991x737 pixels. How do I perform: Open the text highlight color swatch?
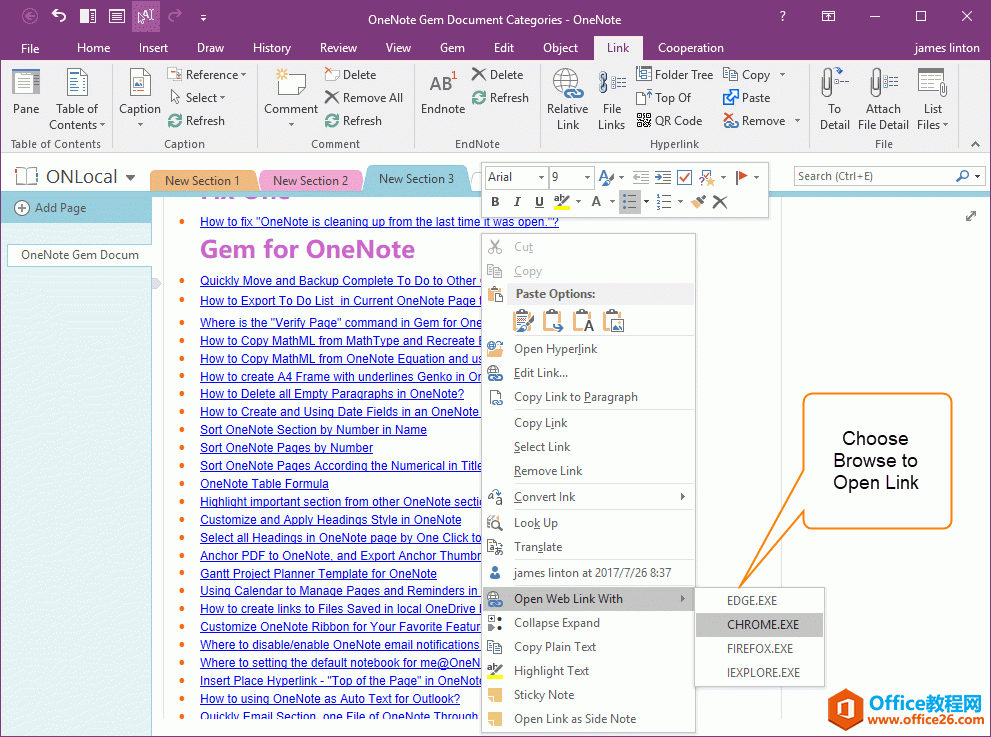[561, 202]
